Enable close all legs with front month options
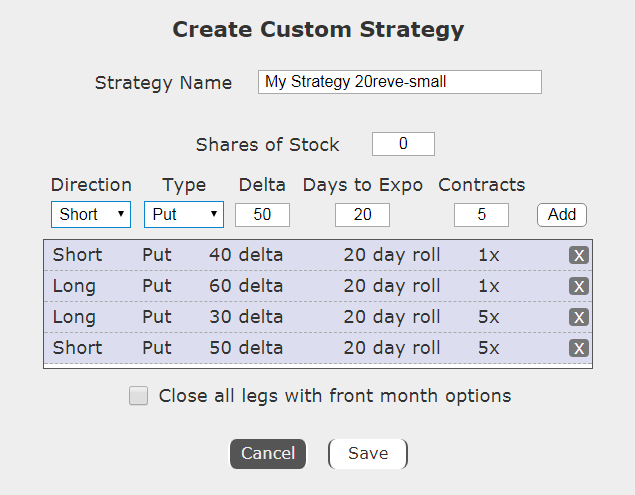This screenshot has height=495, width=635. (139, 396)
